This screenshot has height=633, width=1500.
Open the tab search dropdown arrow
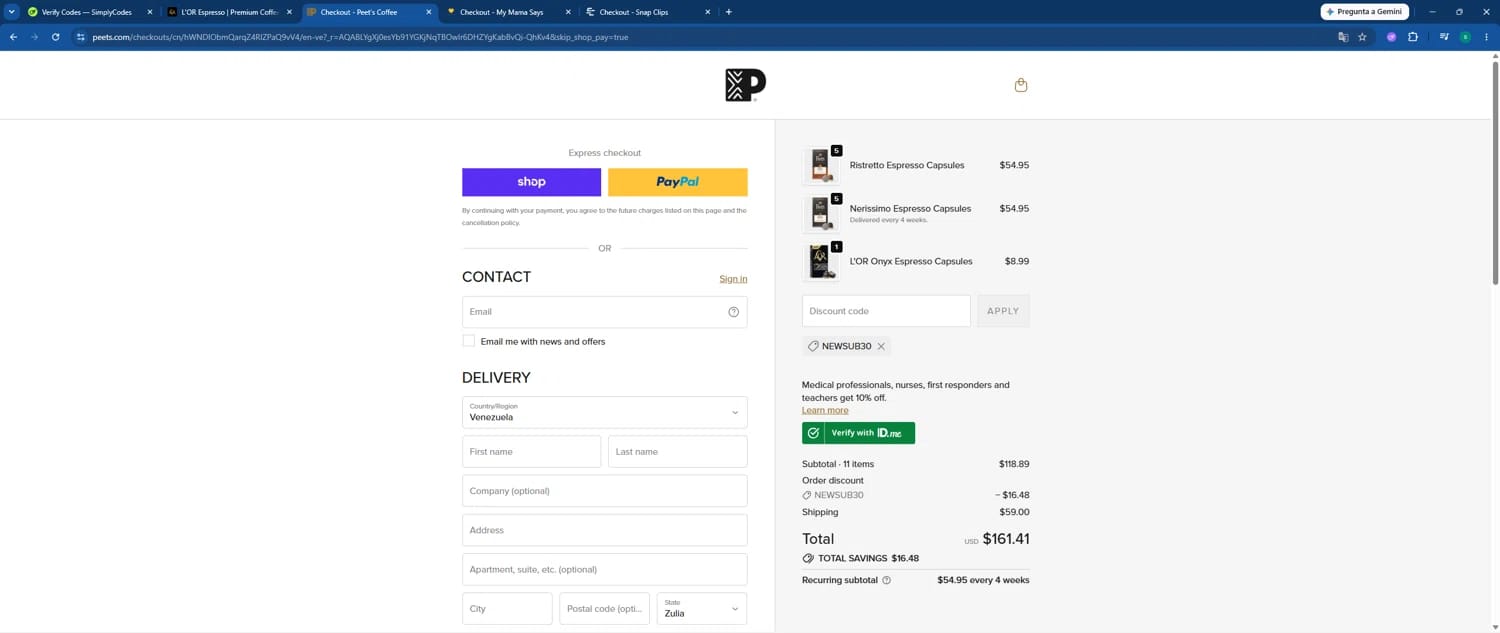coord(11,12)
